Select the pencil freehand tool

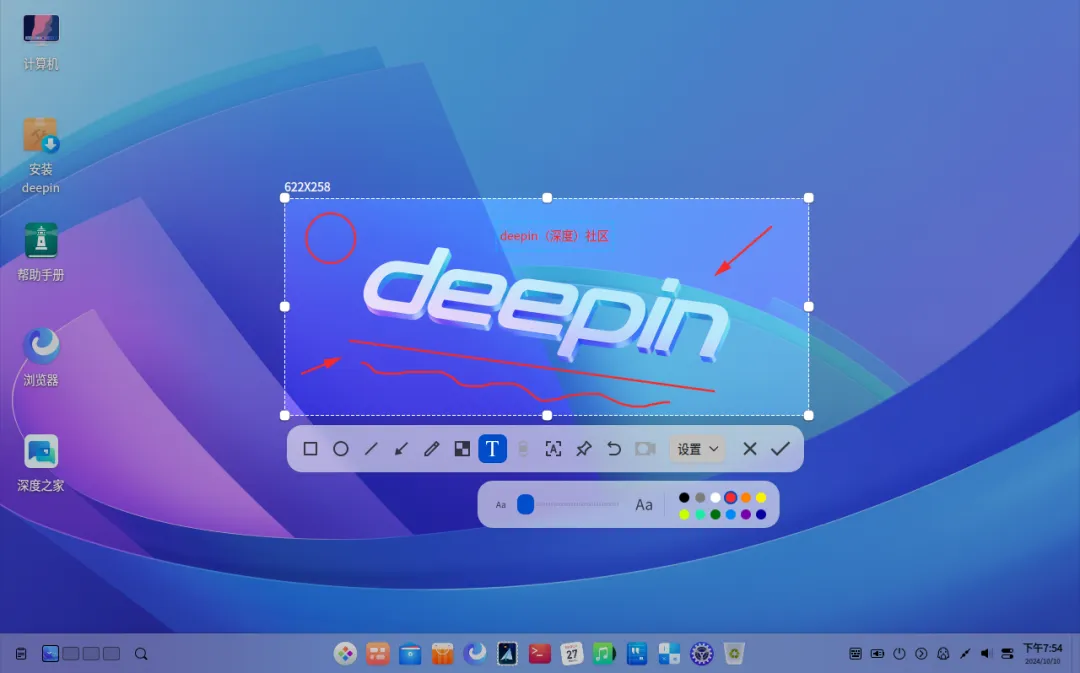pyautogui.click(x=431, y=449)
